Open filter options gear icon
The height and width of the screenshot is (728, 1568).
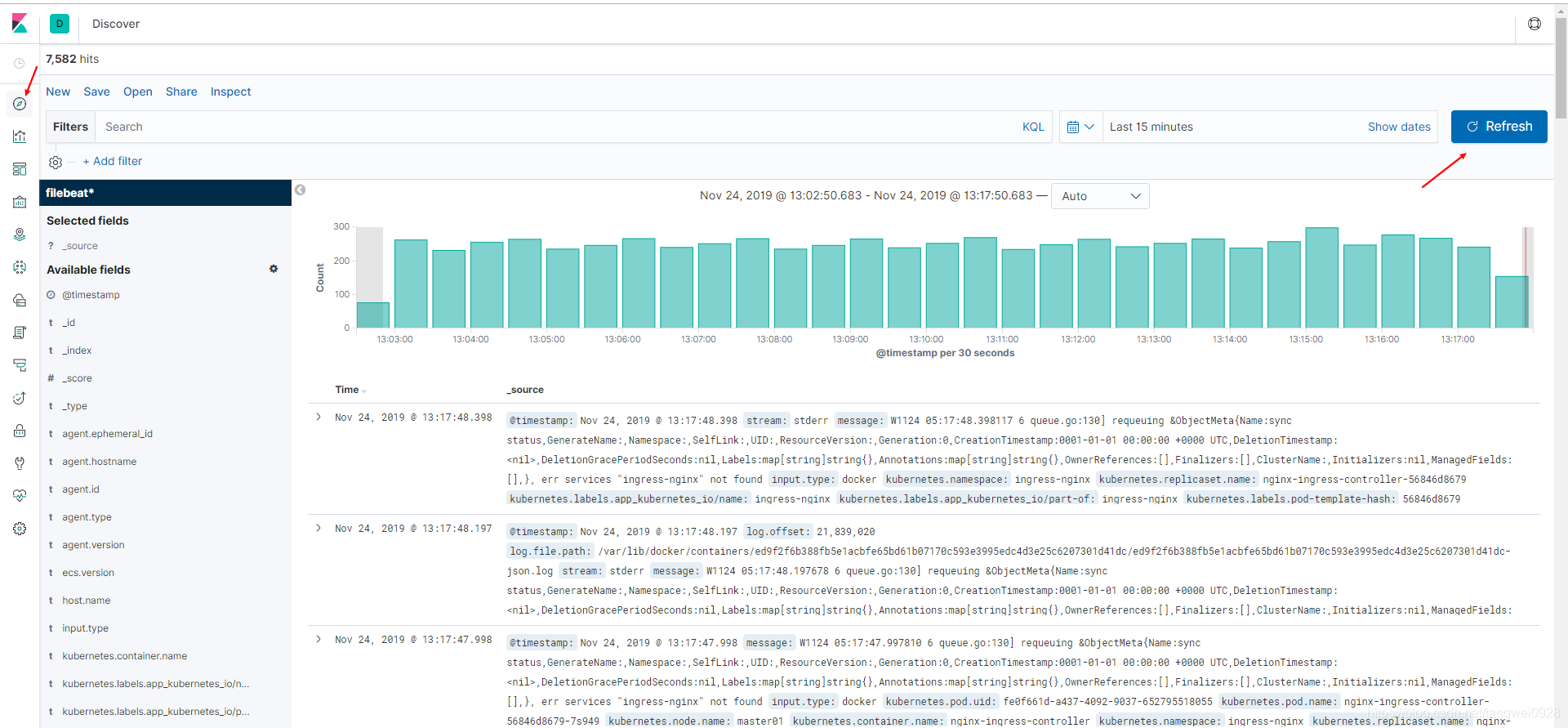tap(56, 162)
